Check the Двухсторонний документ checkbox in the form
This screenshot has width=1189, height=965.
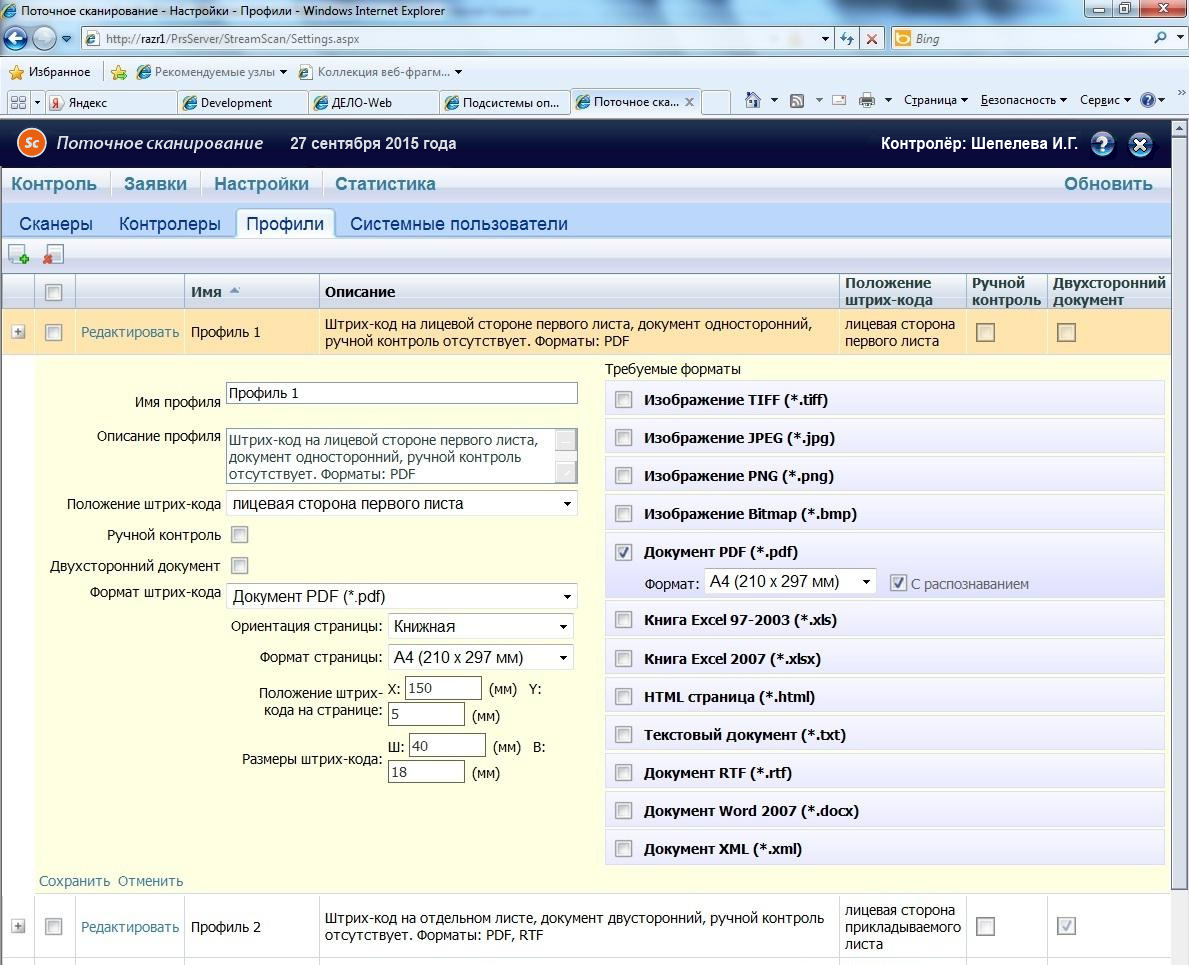click(x=240, y=566)
